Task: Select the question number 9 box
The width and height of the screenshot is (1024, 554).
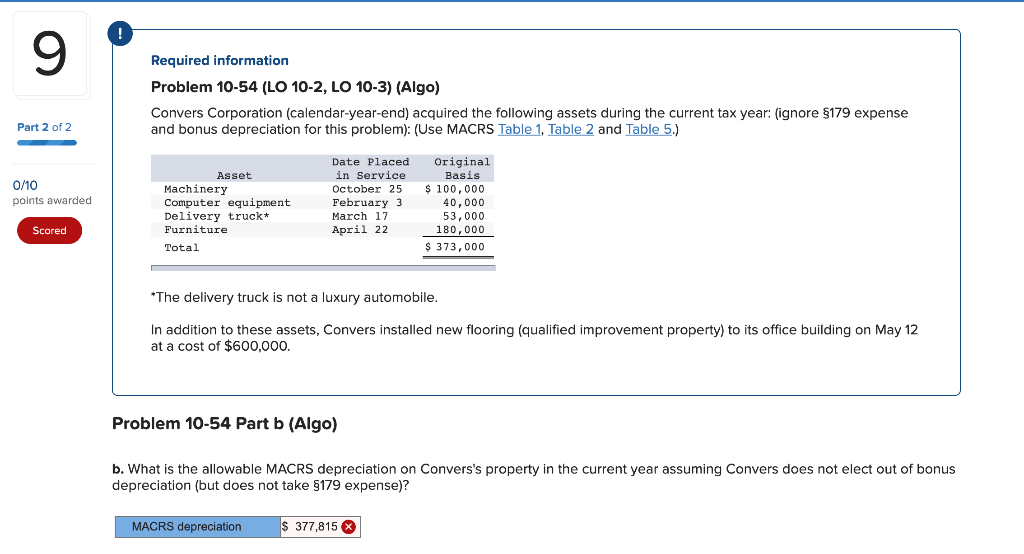Action: pos(50,55)
